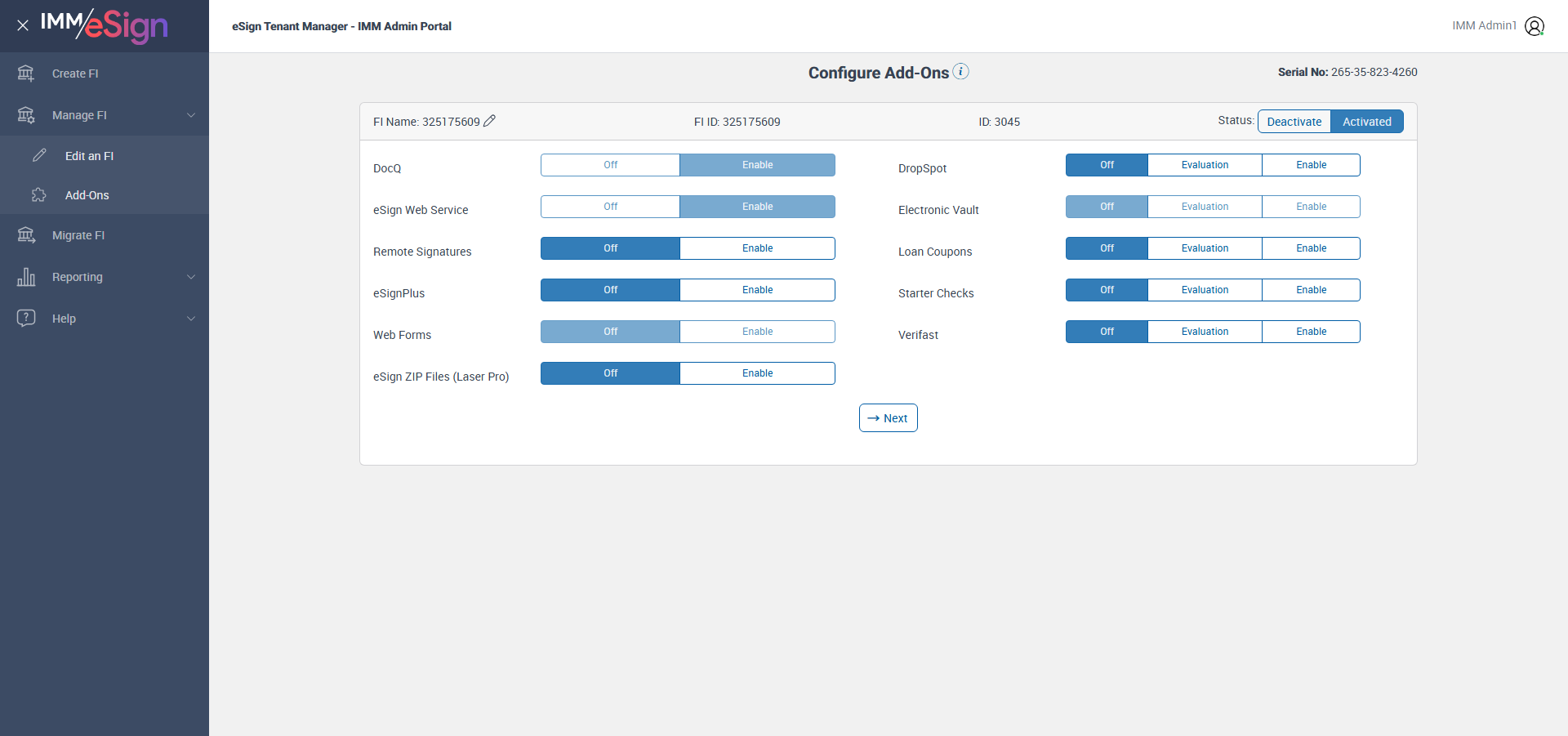The image size is (1568, 736).
Task: Click the Manage FI bank icon
Action: tap(26, 115)
